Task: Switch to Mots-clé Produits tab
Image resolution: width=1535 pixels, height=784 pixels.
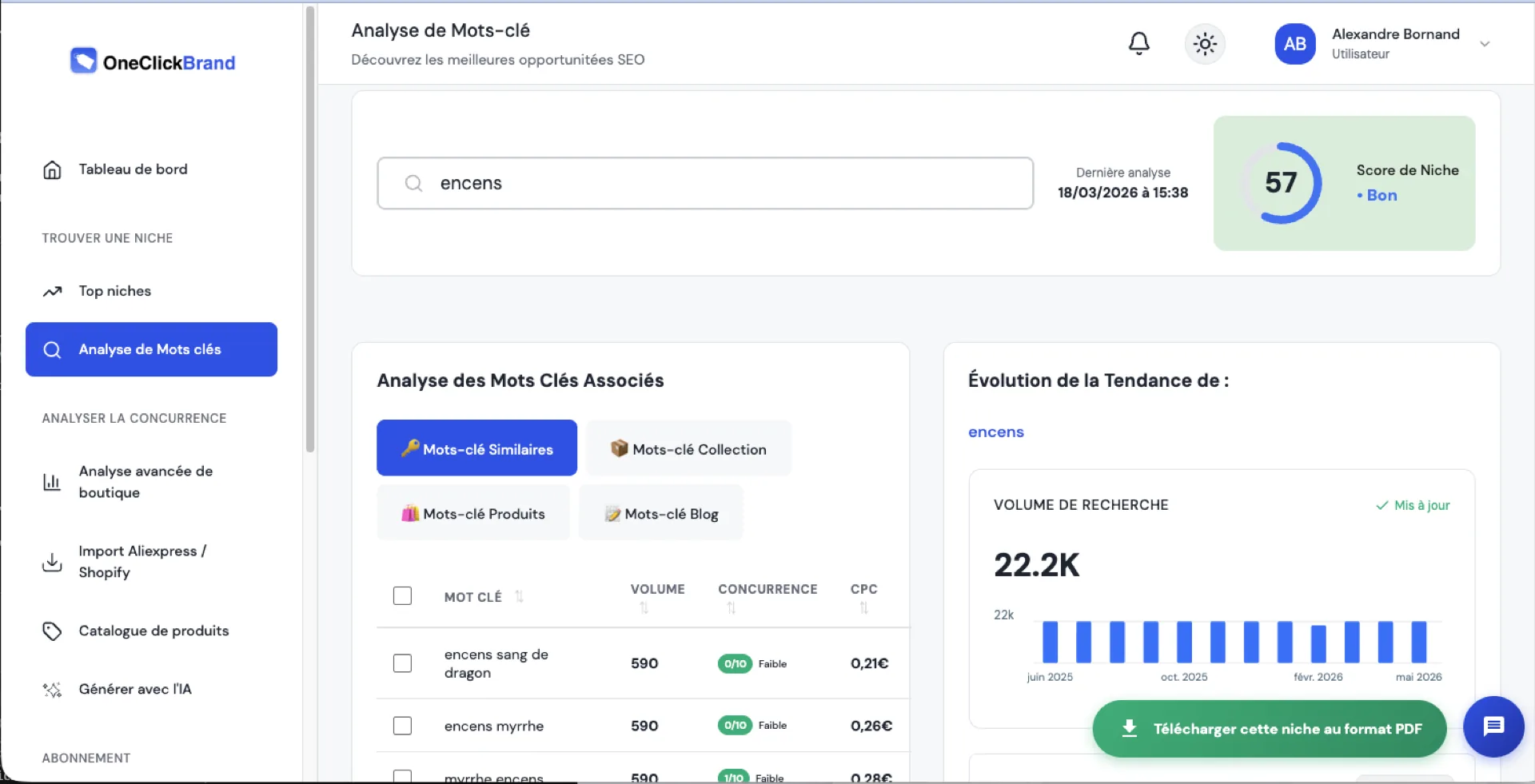Action: (x=473, y=512)
